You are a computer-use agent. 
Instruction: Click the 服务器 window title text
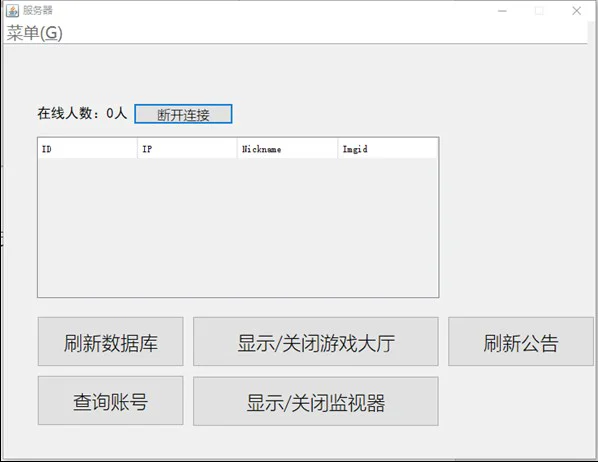38,10
